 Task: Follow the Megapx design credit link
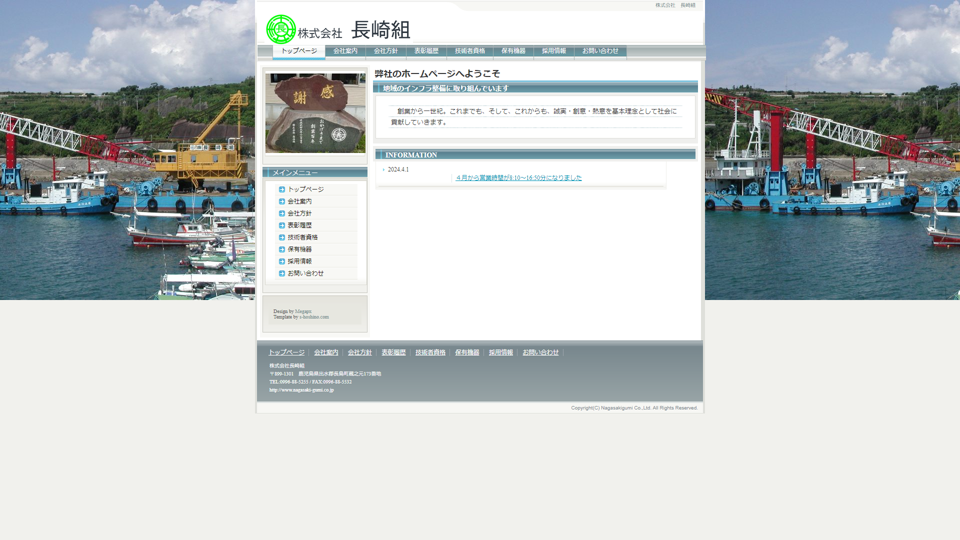303,311
